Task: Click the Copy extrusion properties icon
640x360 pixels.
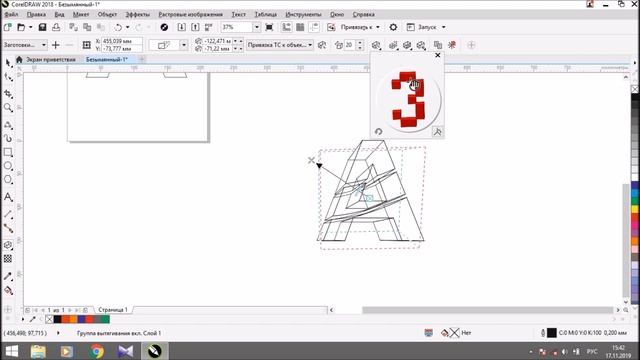Action: click(438, 45)
